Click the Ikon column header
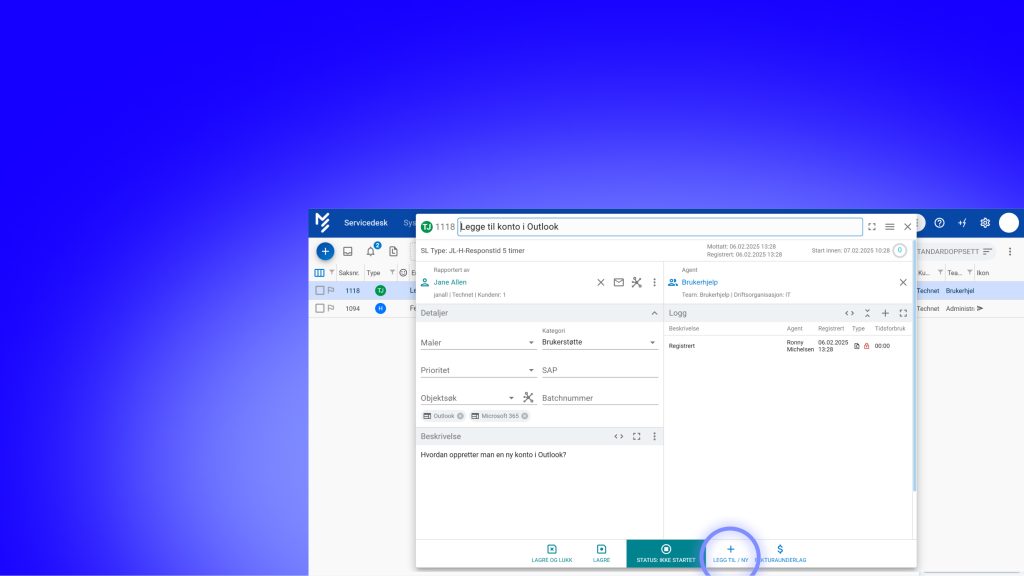Screen dimensions: 1024x576 pos(983,273)
